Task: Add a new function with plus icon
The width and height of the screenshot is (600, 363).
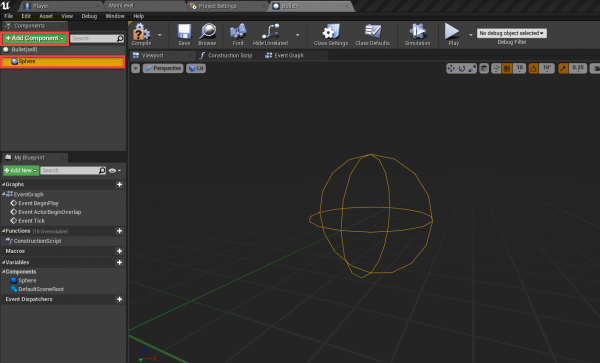Action: tap(119, 231)
